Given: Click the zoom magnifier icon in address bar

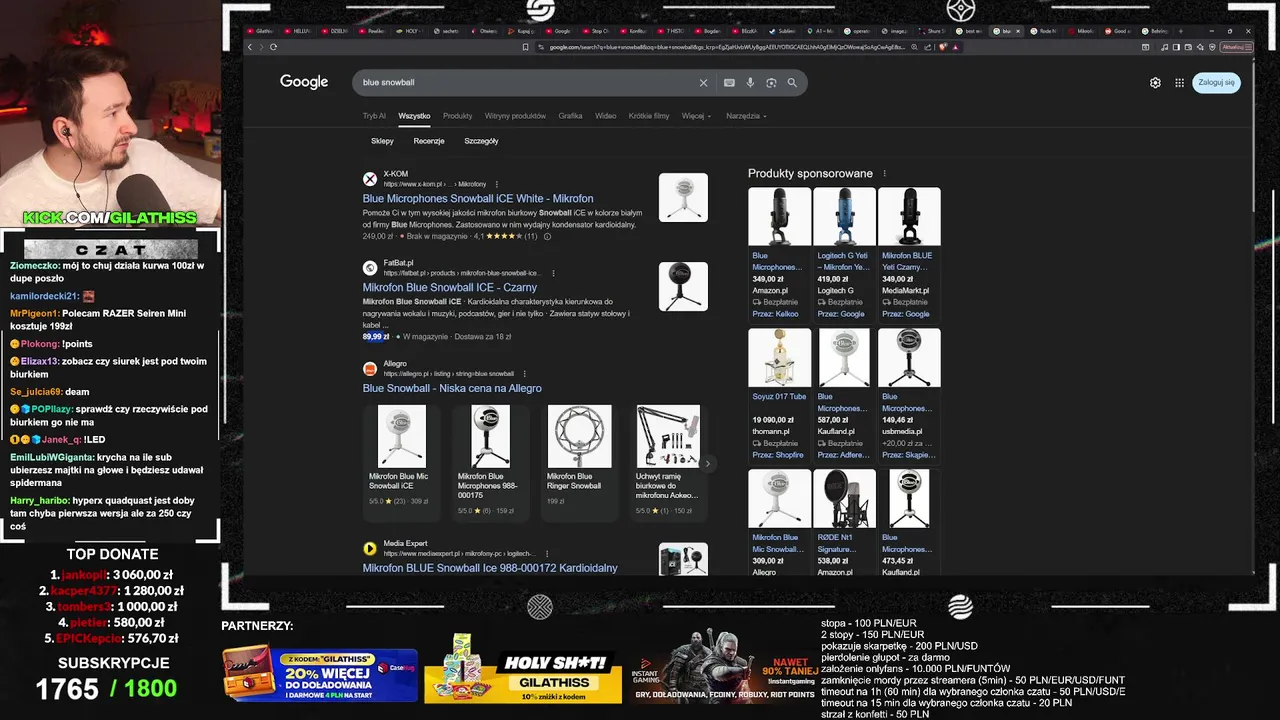Looking at the screenshot, I should (x=914, y=47).
